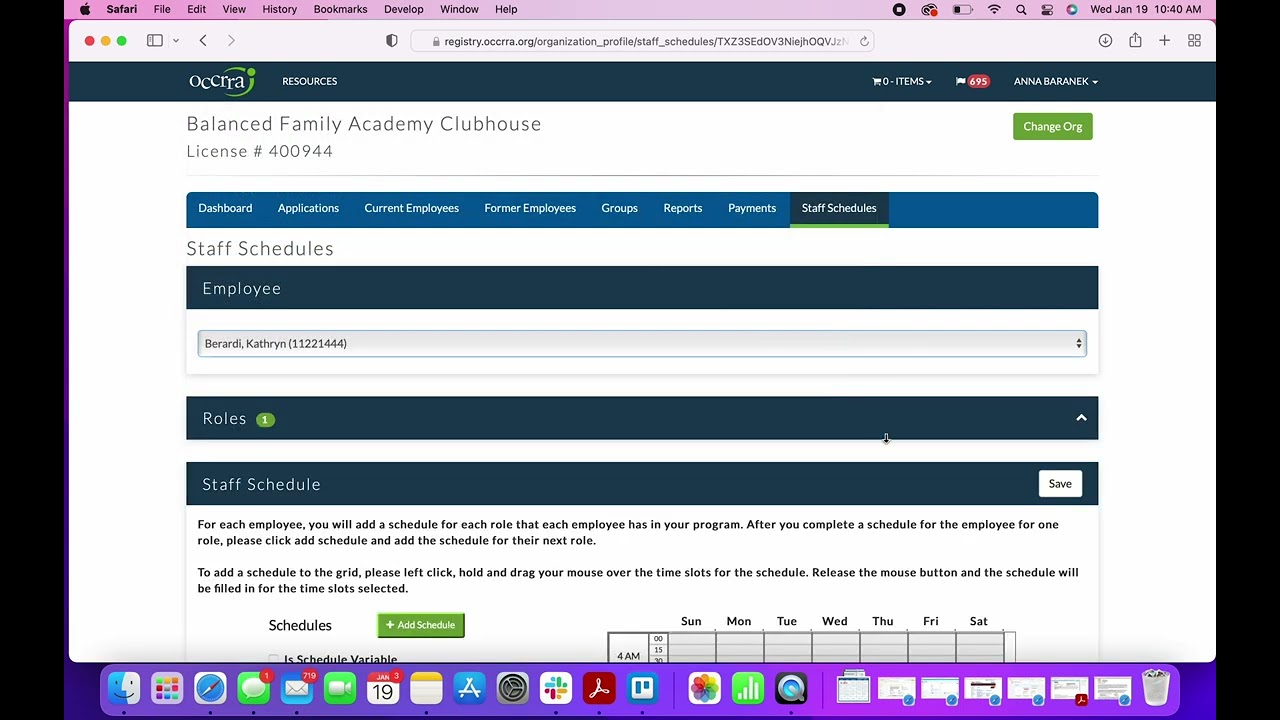Click the Save button on Staff Schedule
The image size is (1280, 720).
tap(1060, 483)
